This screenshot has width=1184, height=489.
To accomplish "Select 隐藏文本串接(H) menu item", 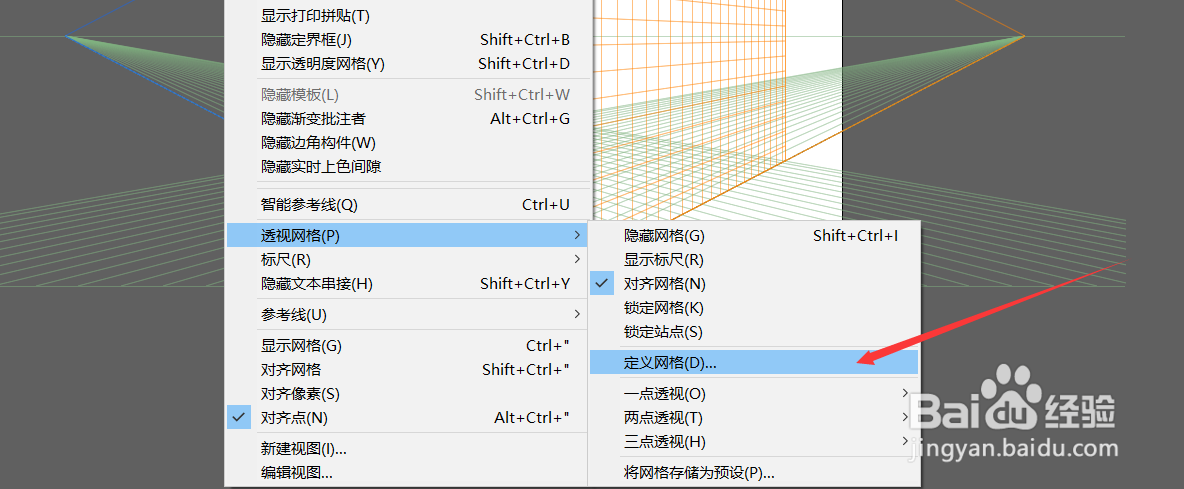I will click(x=408, y=284).
